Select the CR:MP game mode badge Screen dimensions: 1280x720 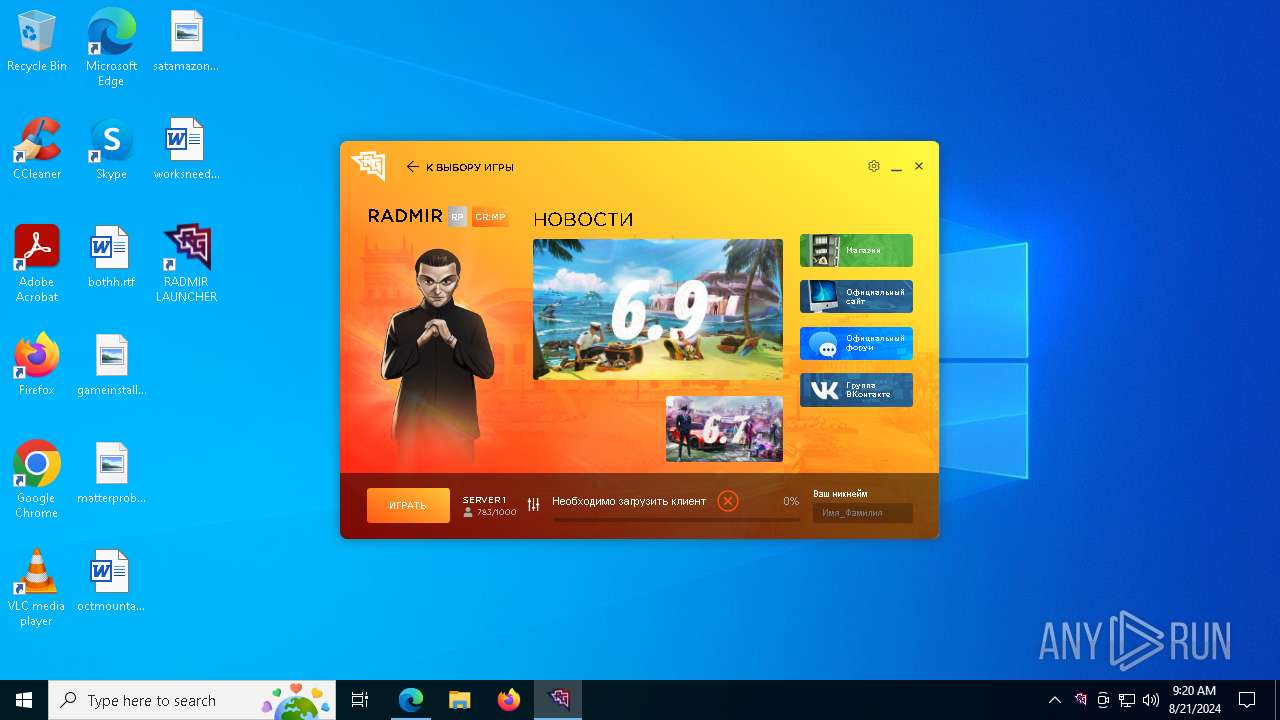pyautogui.click(x=490, y=217)
